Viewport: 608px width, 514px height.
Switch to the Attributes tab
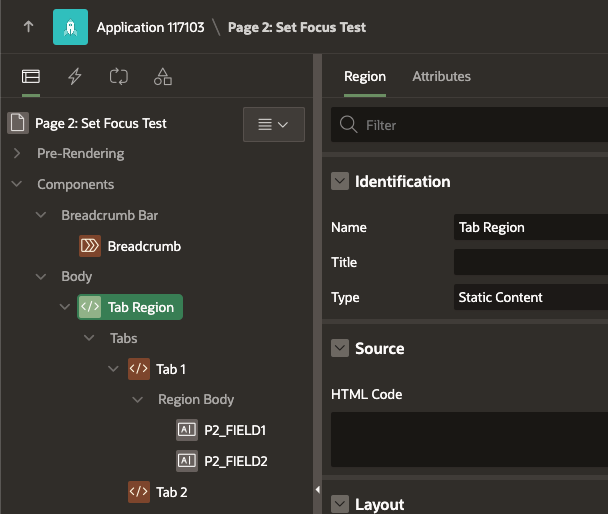coord(441,76)
